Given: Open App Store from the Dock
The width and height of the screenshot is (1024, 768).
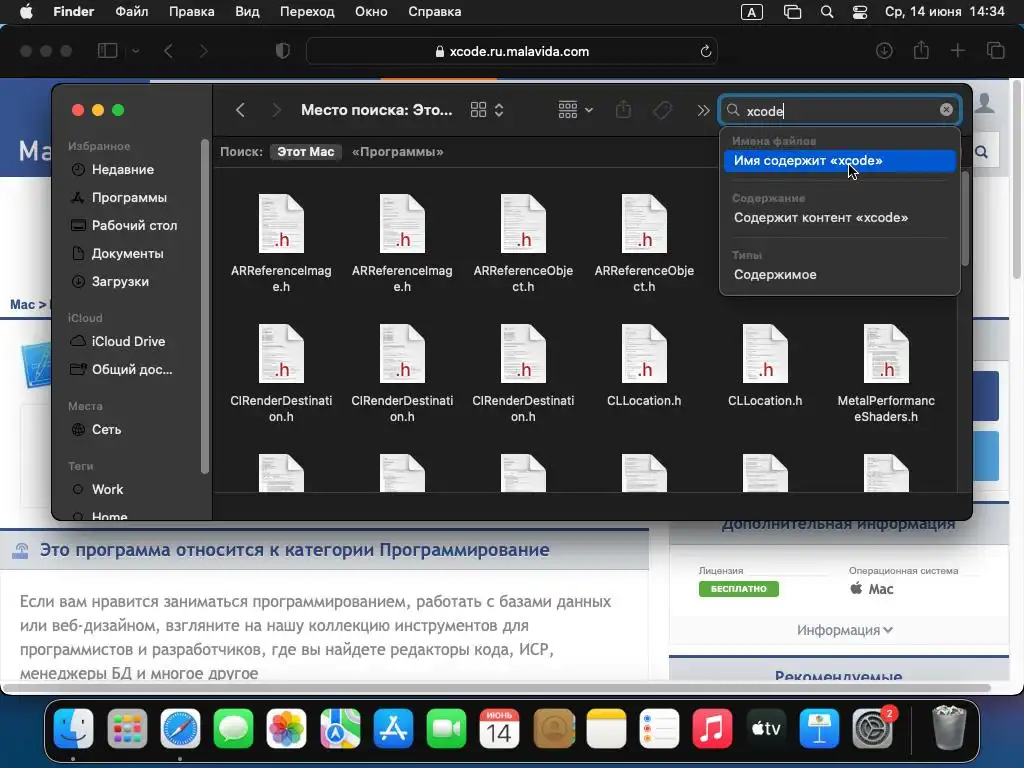Looking at the screenshot, I should 393,728.
